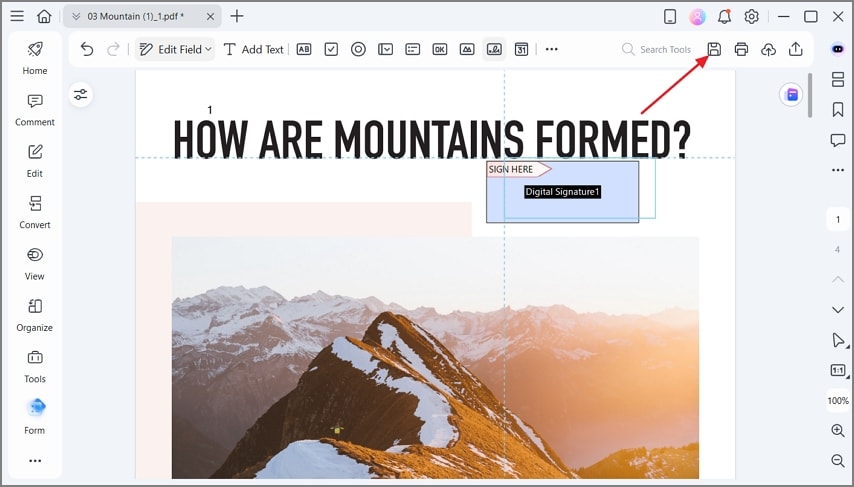Add a list box form field
The height and width of the screenshot is (487, 854).
[x=413, y=49]
